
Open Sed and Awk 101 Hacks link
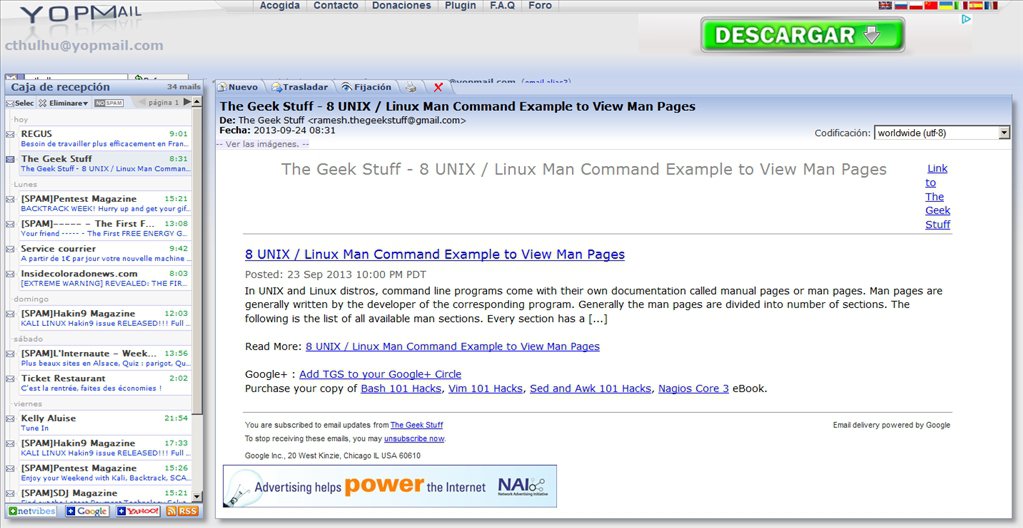coord(590,389)
